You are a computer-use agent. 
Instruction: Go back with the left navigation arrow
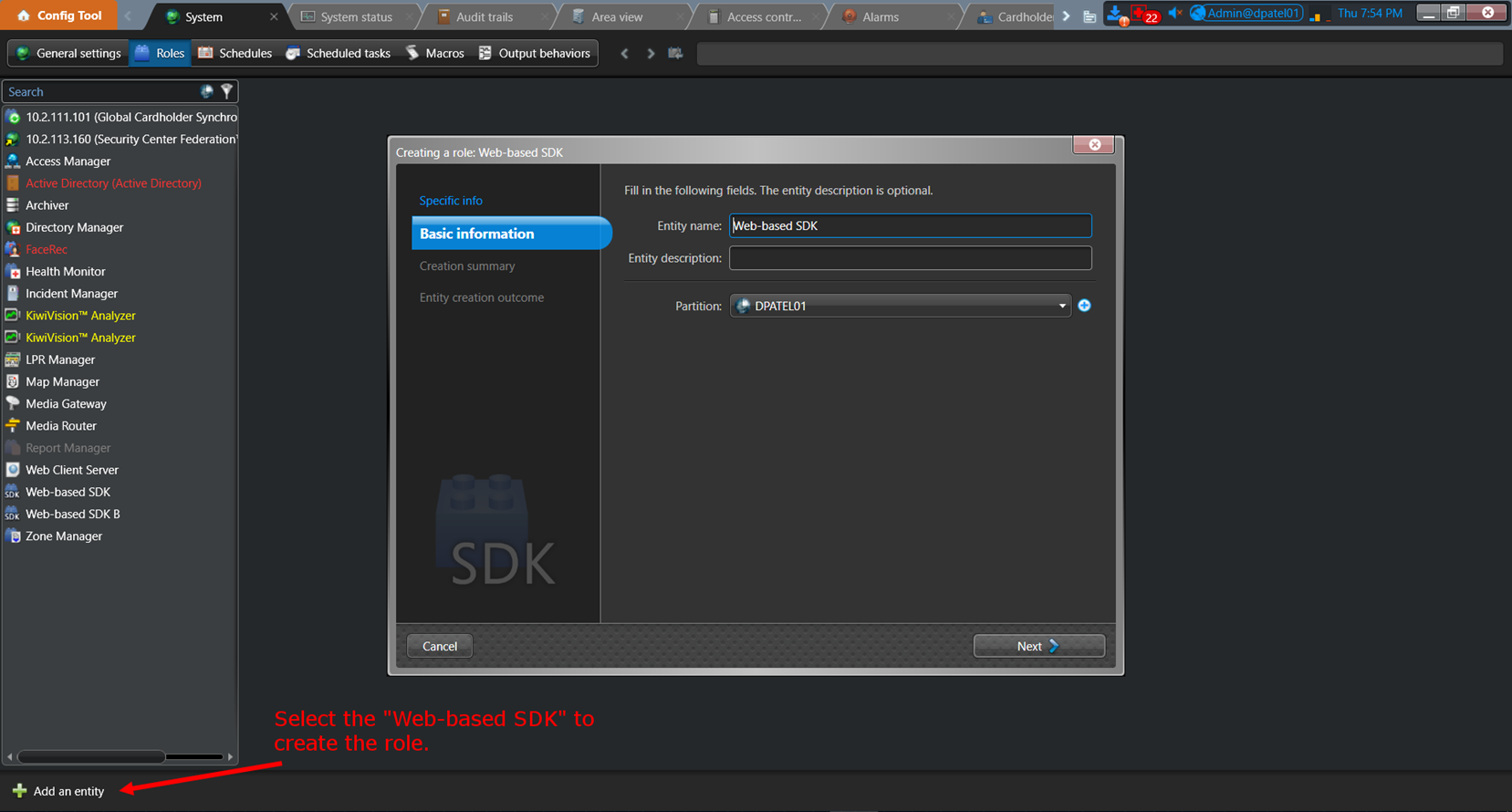point(625,54)
